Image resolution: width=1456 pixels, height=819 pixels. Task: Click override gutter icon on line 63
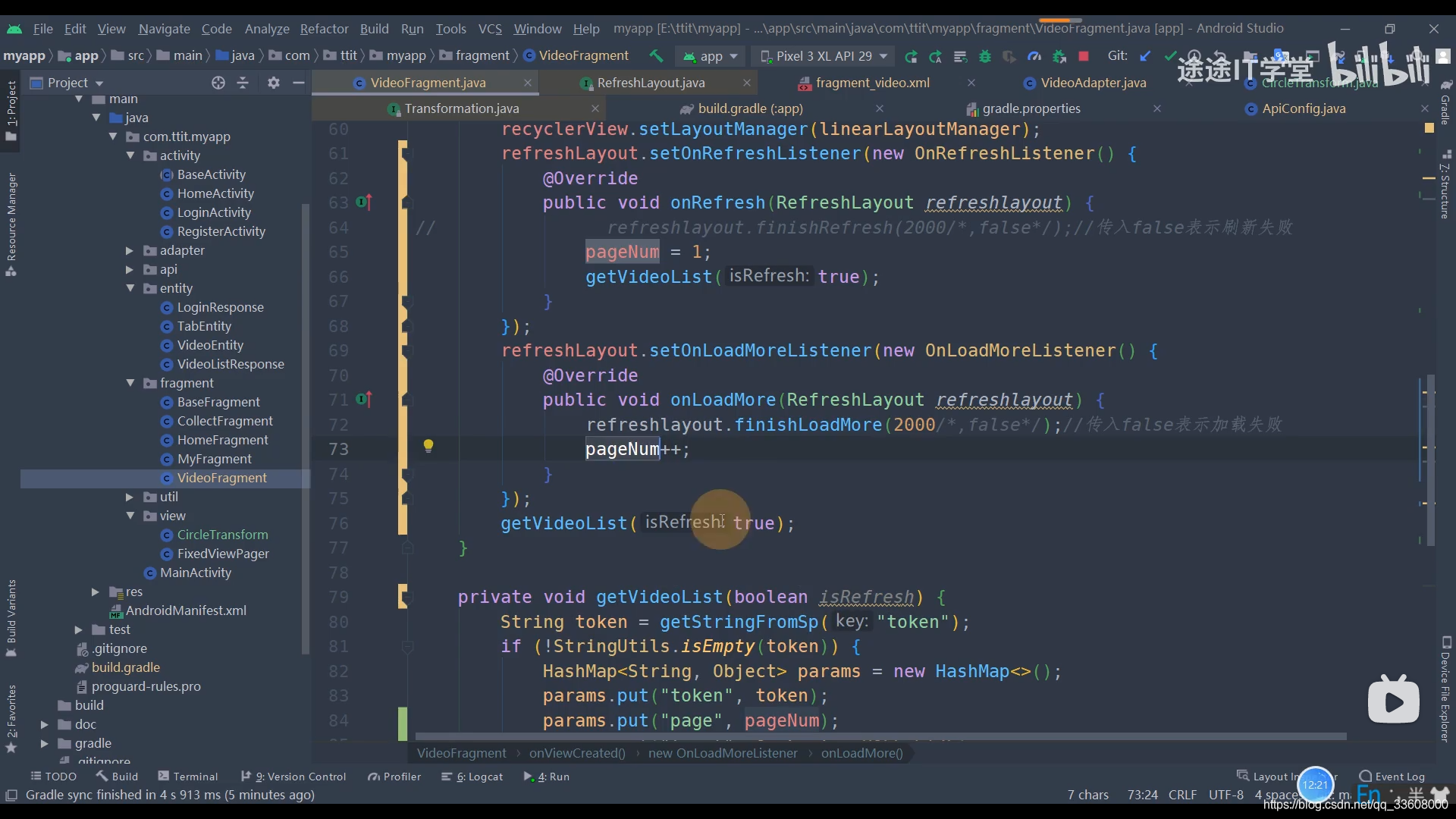pos(365,202)
